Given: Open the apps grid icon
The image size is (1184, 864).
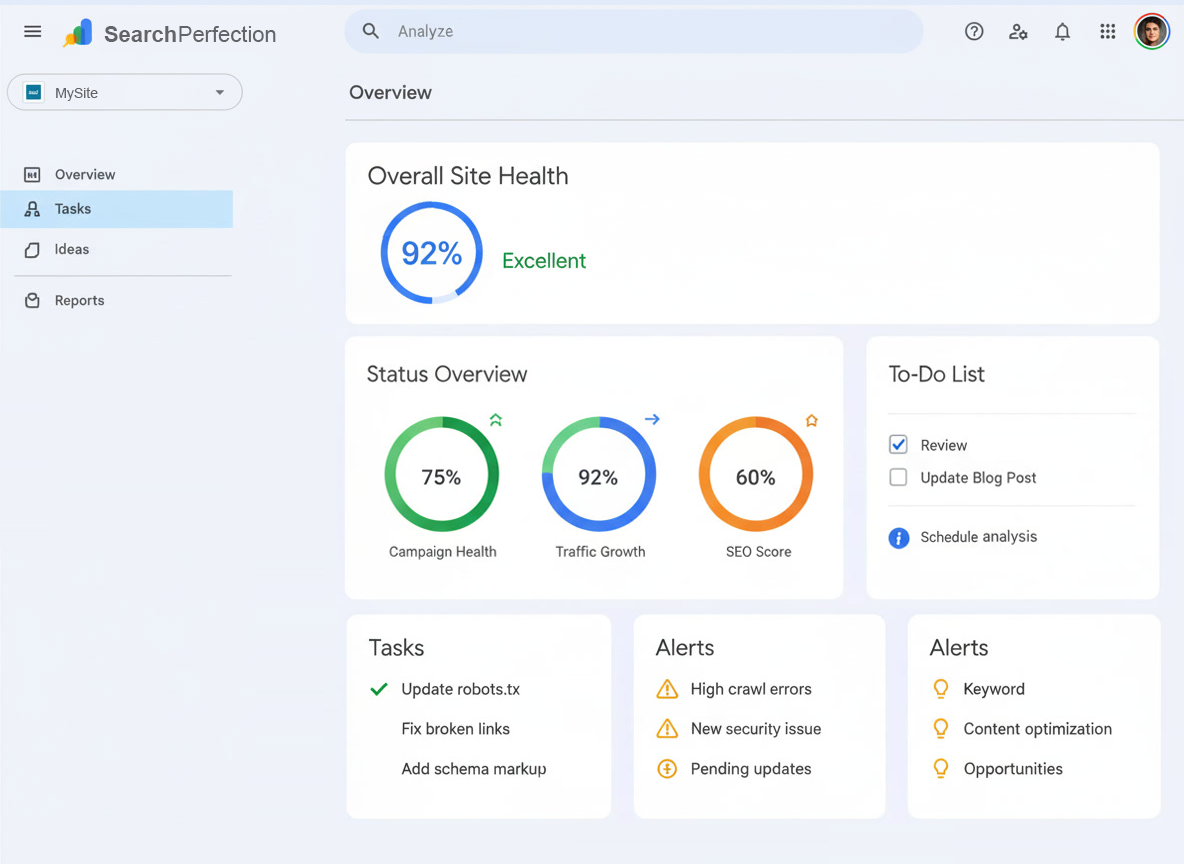Looking at the screenshot, I should click(1107, 31).
